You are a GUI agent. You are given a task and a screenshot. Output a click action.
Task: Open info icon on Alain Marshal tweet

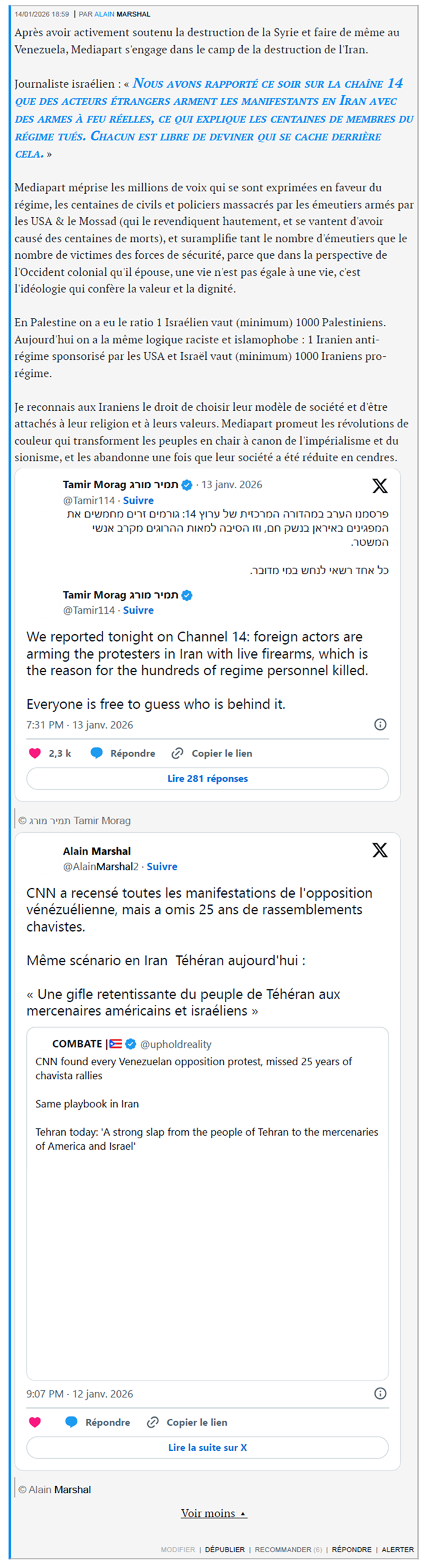coord(380,1393)
